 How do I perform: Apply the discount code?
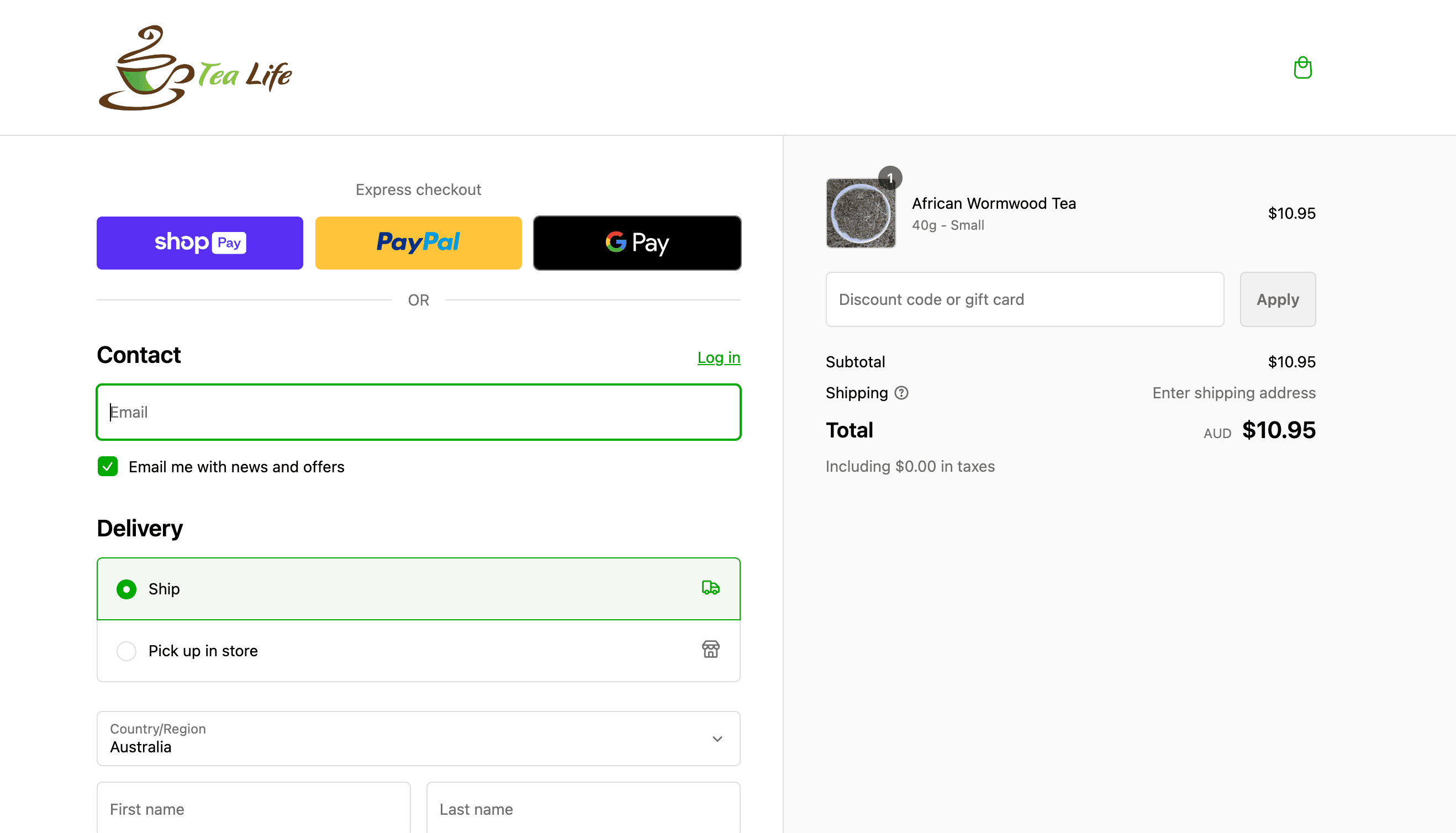point(1277,299)
